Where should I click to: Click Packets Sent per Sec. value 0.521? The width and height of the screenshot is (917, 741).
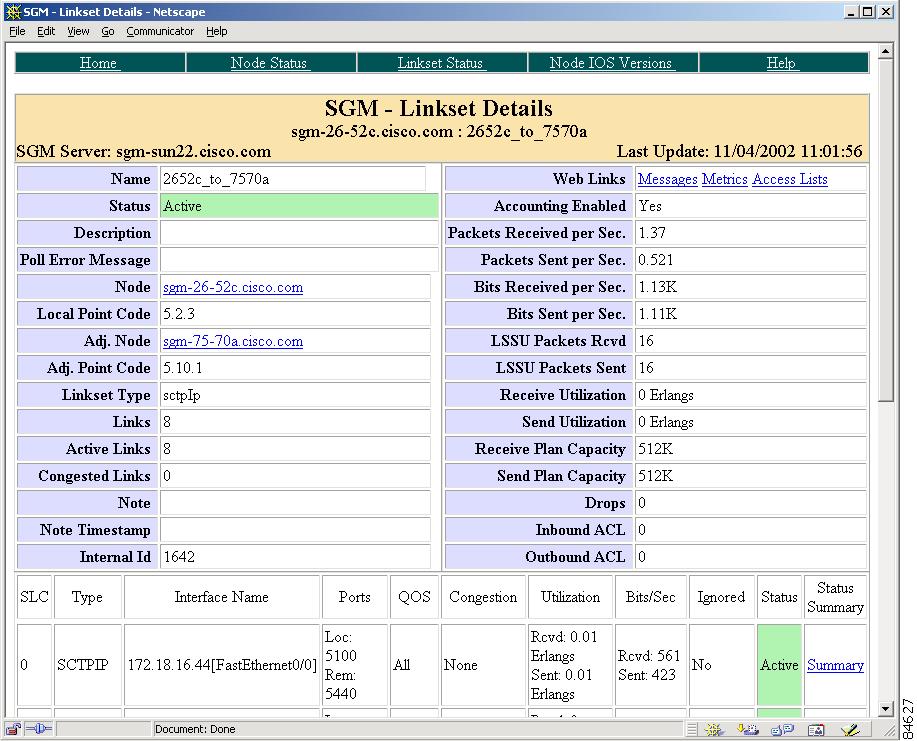pyautogui.click(x=656, y=260)
